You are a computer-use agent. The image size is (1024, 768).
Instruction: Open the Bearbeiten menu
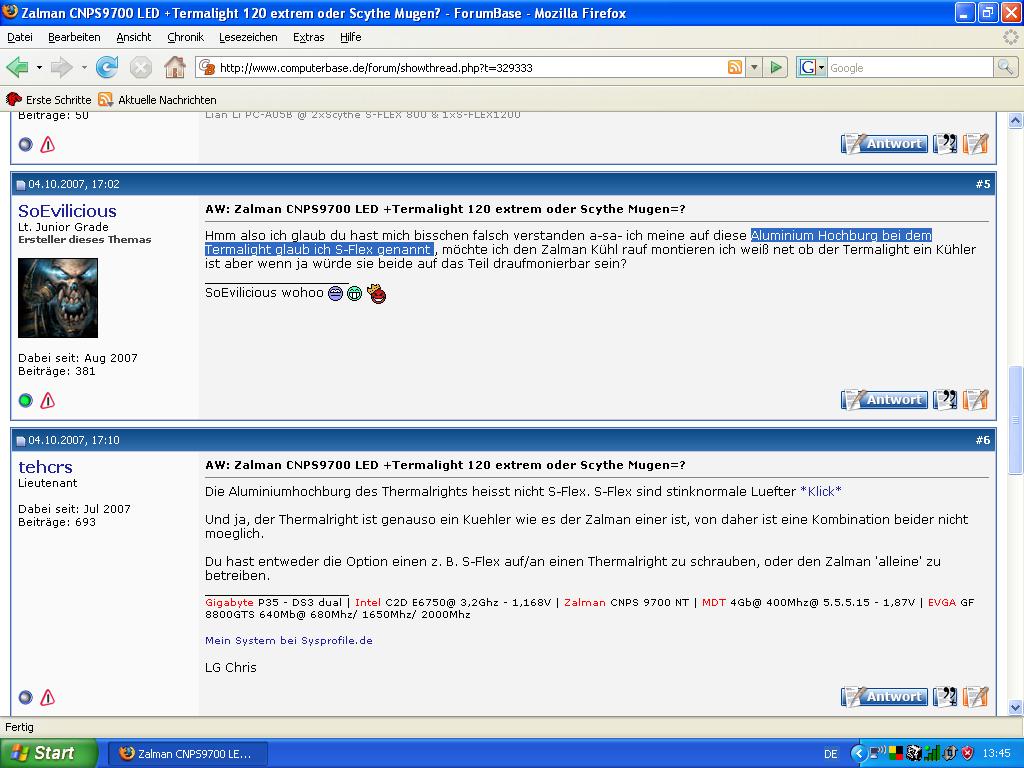(74, 37)
